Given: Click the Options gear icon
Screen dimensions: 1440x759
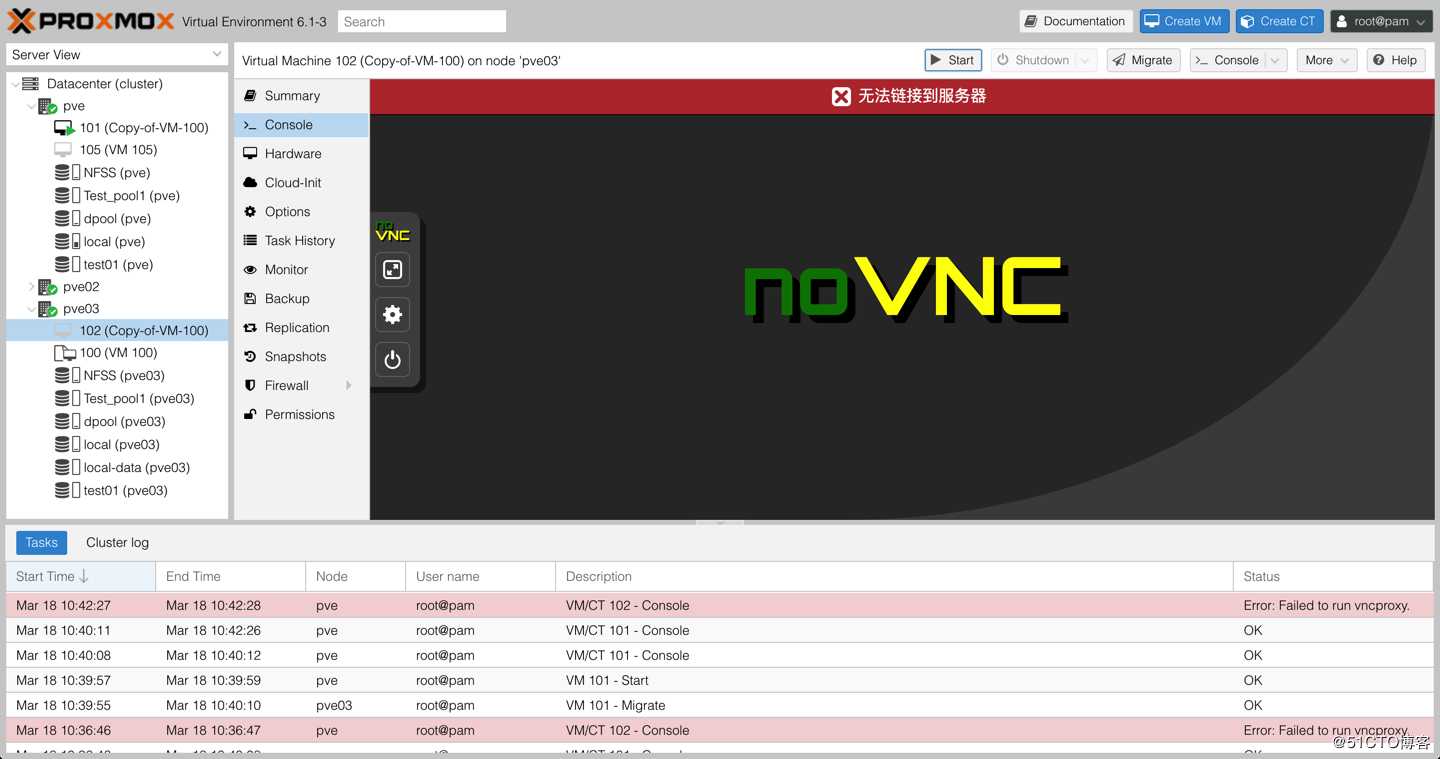Looking at the screenshot, I should (250, 212).
